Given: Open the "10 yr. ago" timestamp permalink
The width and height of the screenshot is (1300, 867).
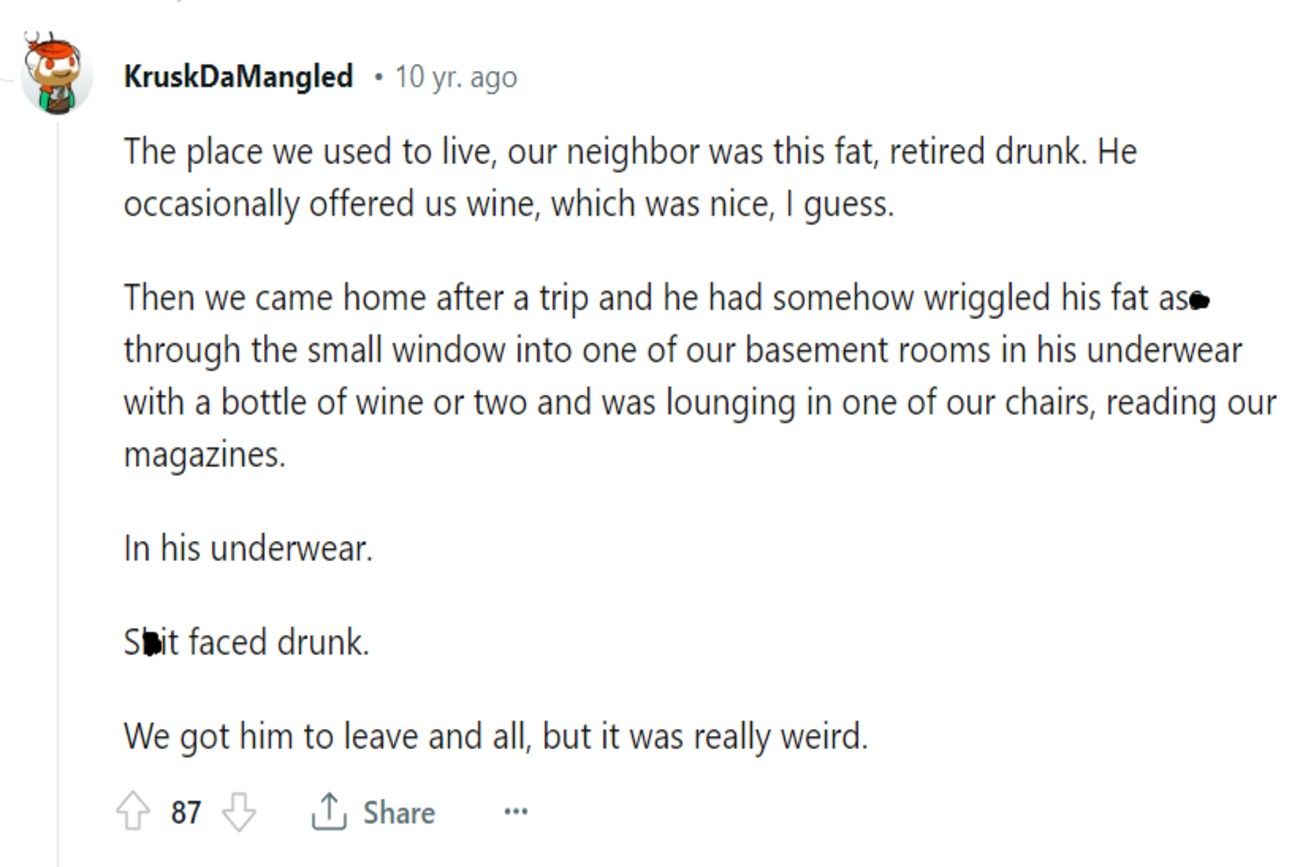Looking at the screenshot, I should [456, 77].
